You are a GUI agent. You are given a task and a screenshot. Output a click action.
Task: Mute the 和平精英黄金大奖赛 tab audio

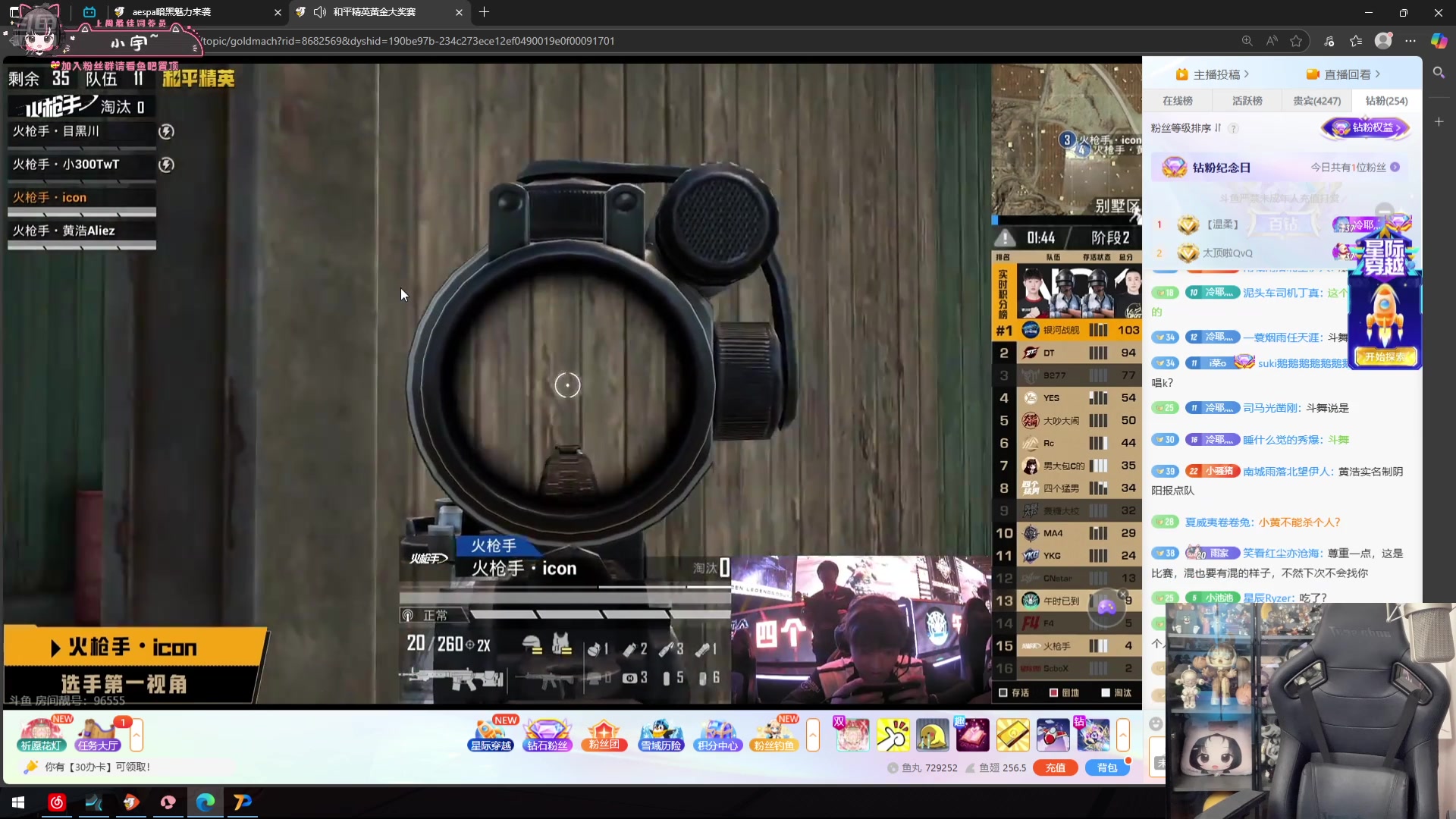click(320, 12)
